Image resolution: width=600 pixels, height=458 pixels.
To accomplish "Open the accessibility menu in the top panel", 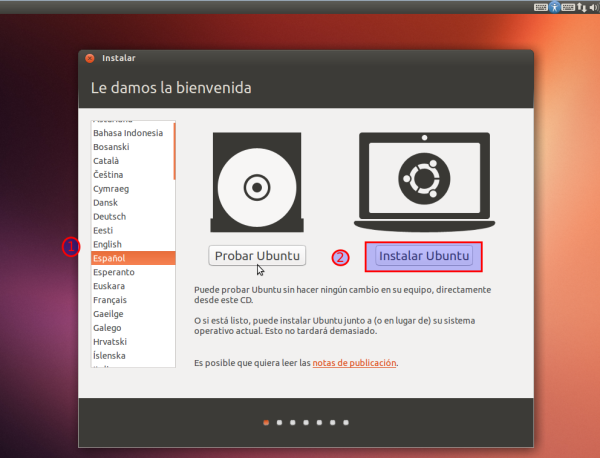I will (554, 7).
